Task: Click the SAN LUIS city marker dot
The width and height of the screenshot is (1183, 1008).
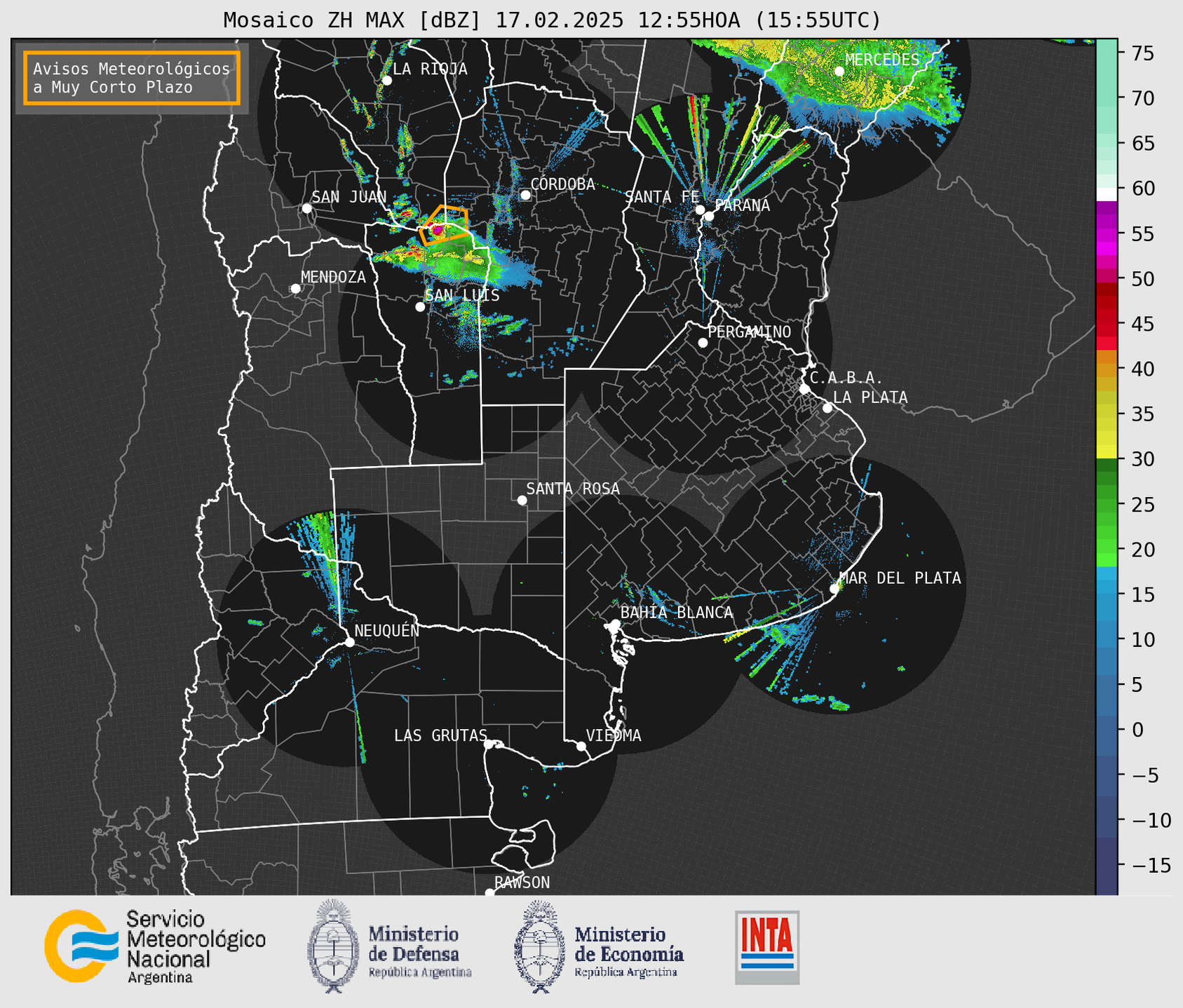Action: 420,307
